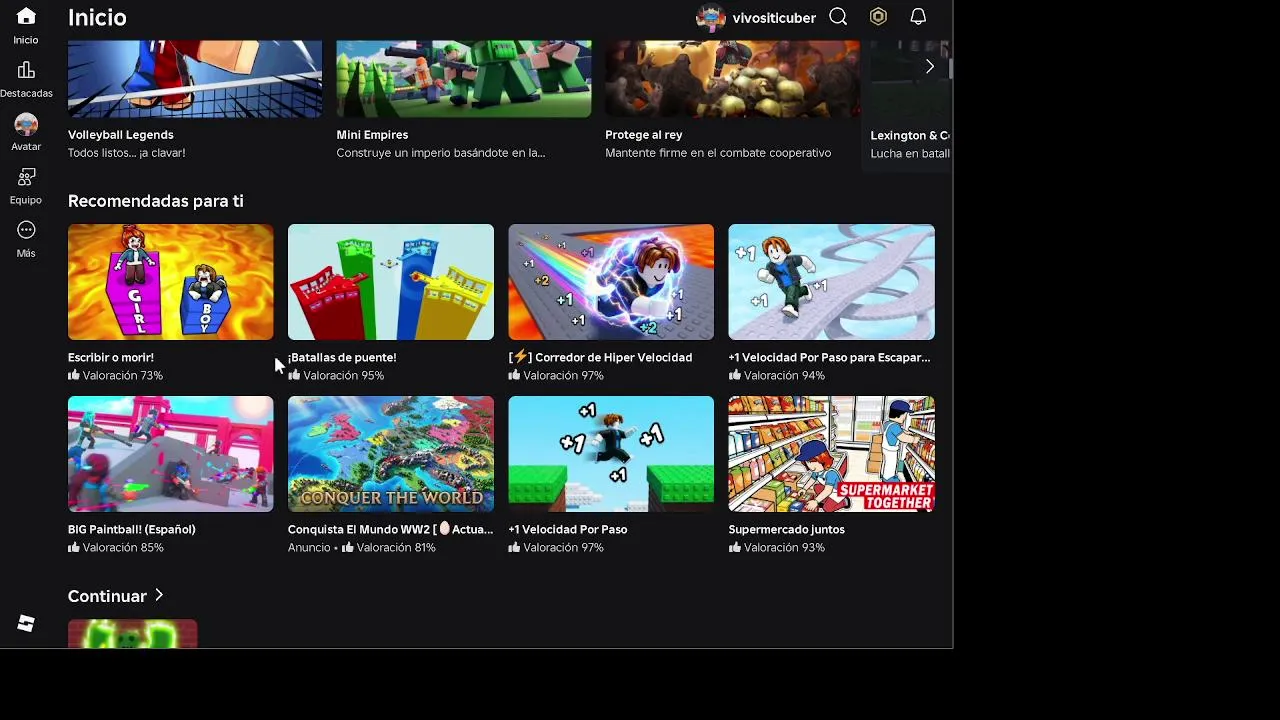Click the Inicio page title

point(97,17)
